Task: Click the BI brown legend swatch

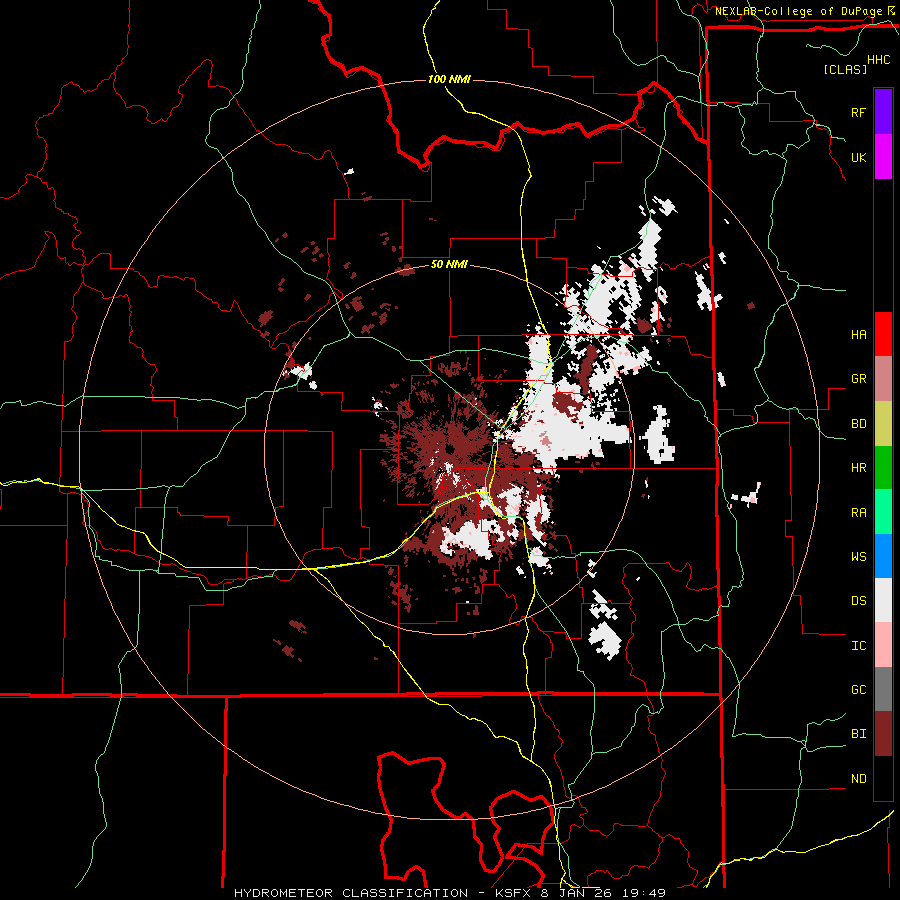Action: [883, 734]
